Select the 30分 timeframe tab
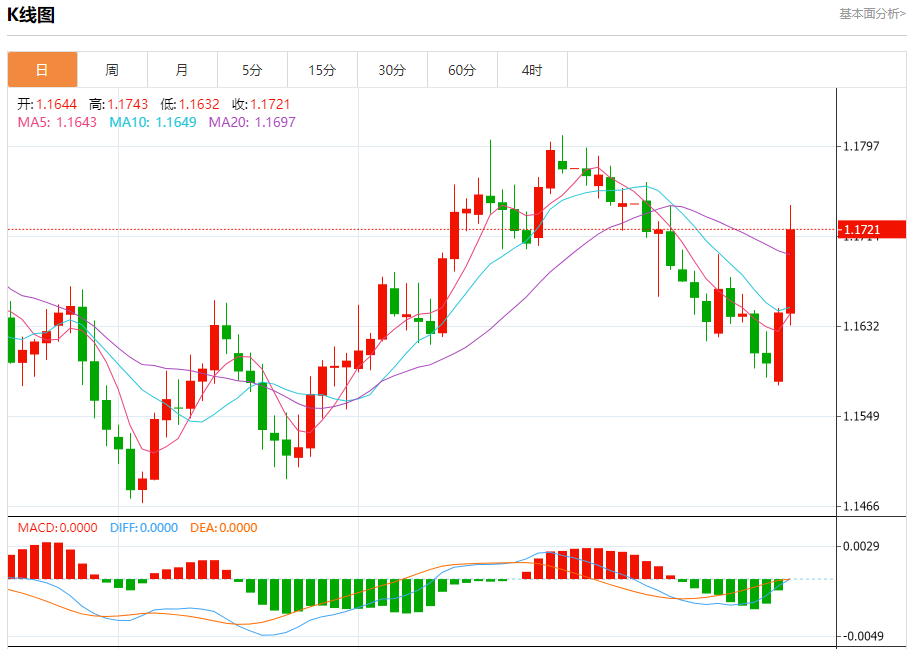The width and height of the screenshot is (912, 649). click(392, 70)
